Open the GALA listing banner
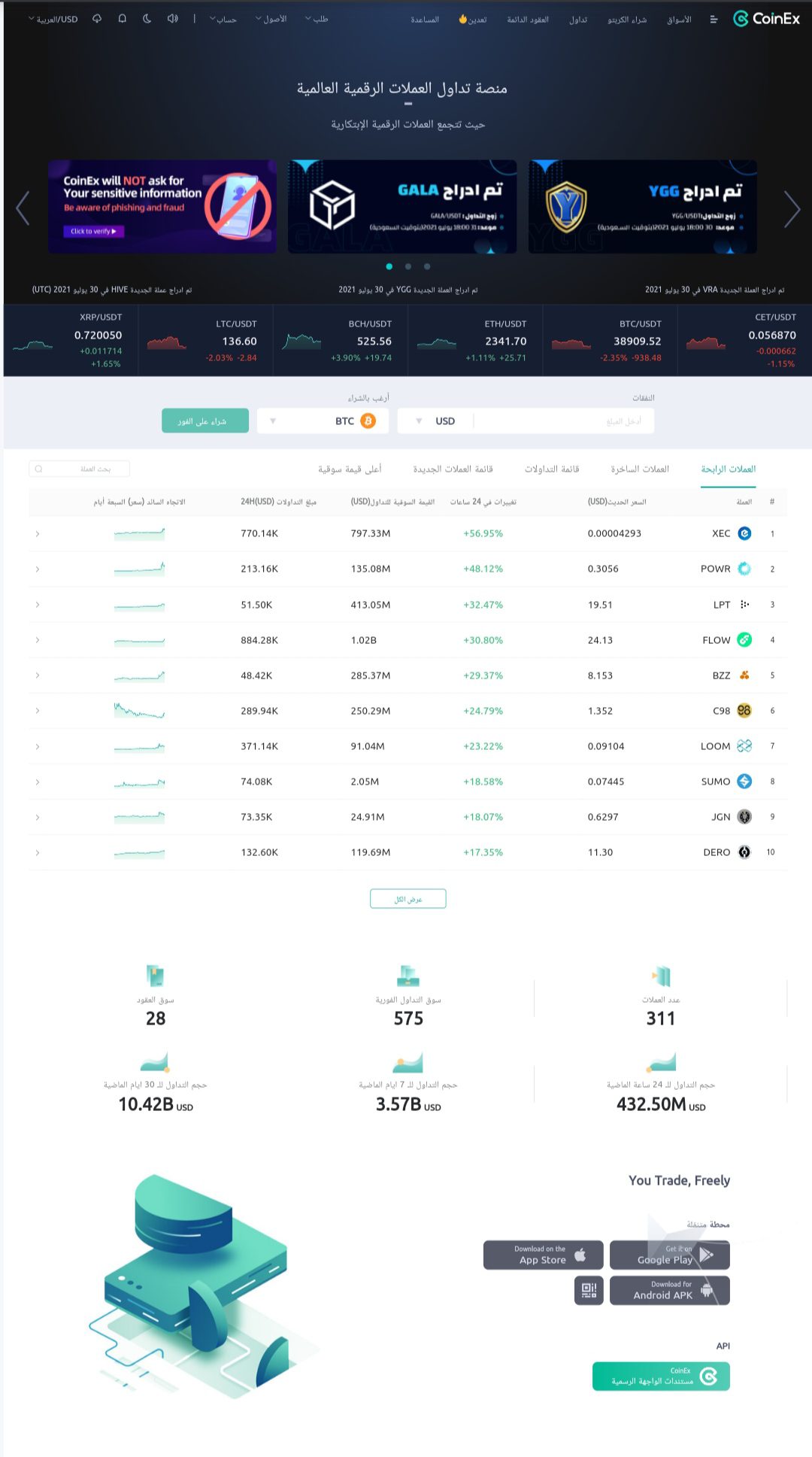812x1457 pixels. [x=402, y=206]
